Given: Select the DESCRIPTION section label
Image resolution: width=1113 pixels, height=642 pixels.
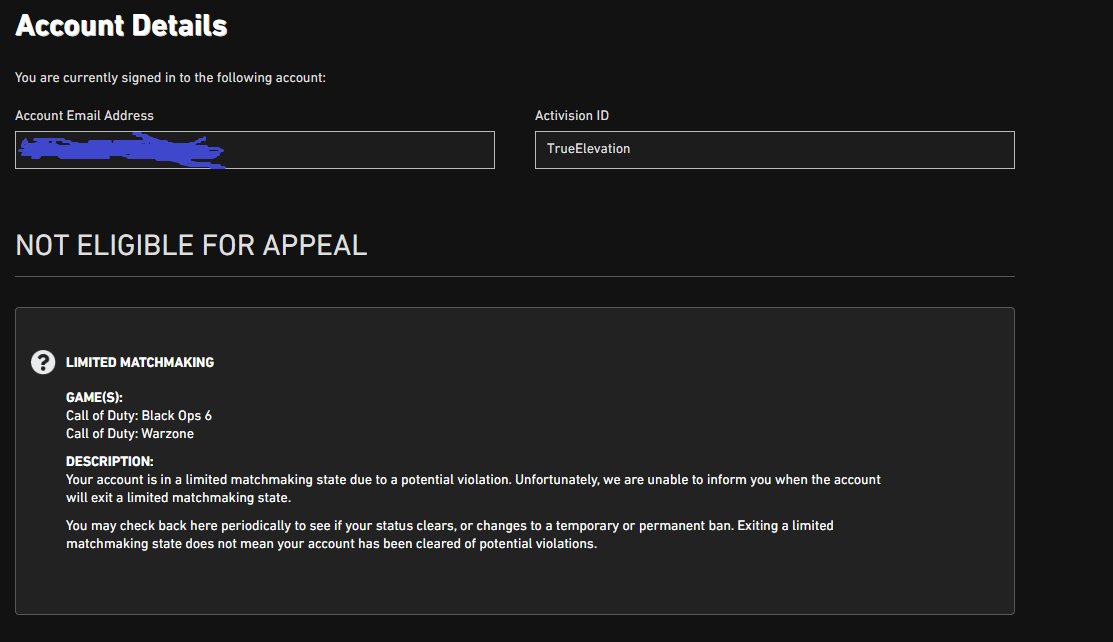Looking at the screenshot, I should click(x=103, y=461).
